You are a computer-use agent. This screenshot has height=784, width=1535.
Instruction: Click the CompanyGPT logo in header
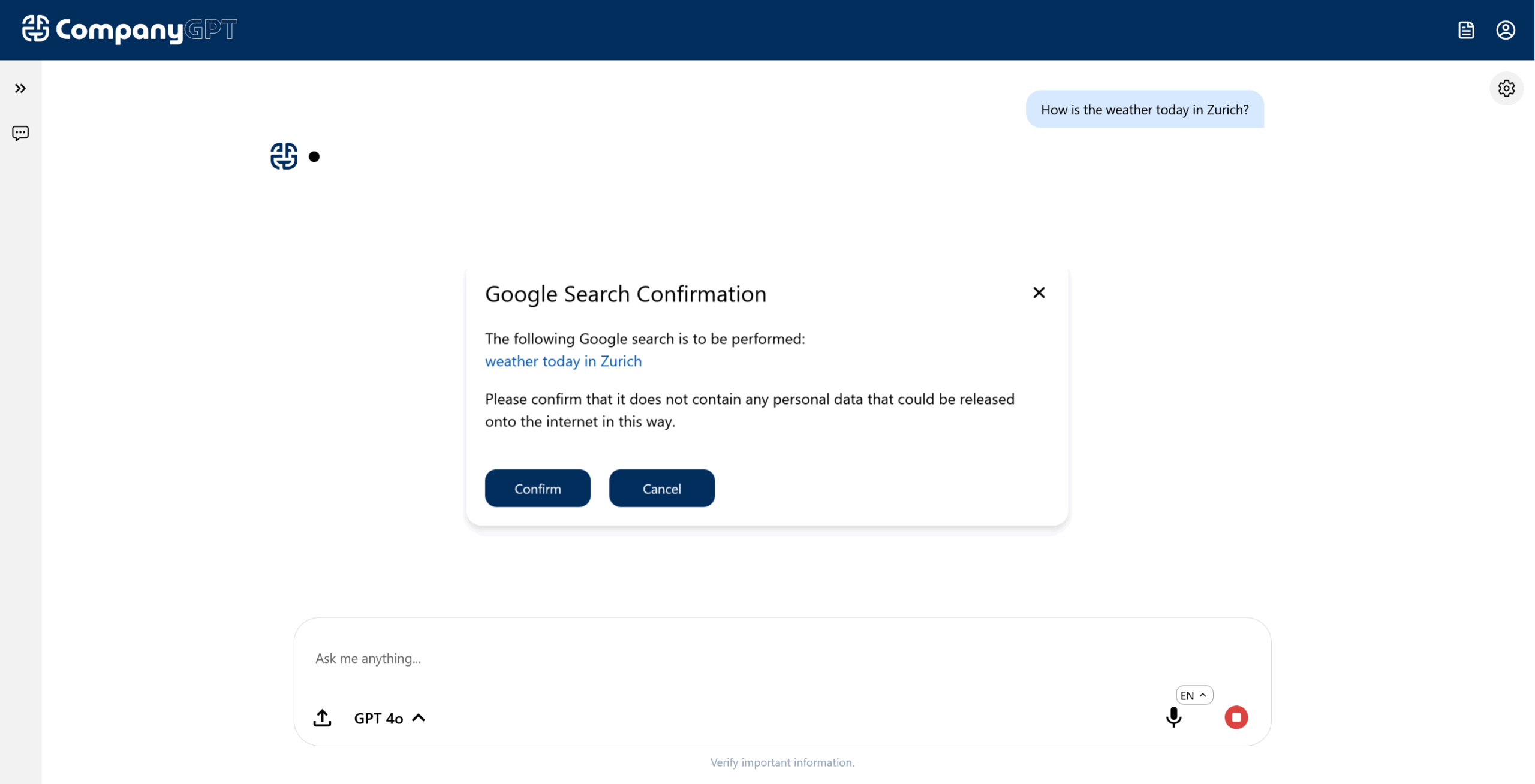(130, 29)
